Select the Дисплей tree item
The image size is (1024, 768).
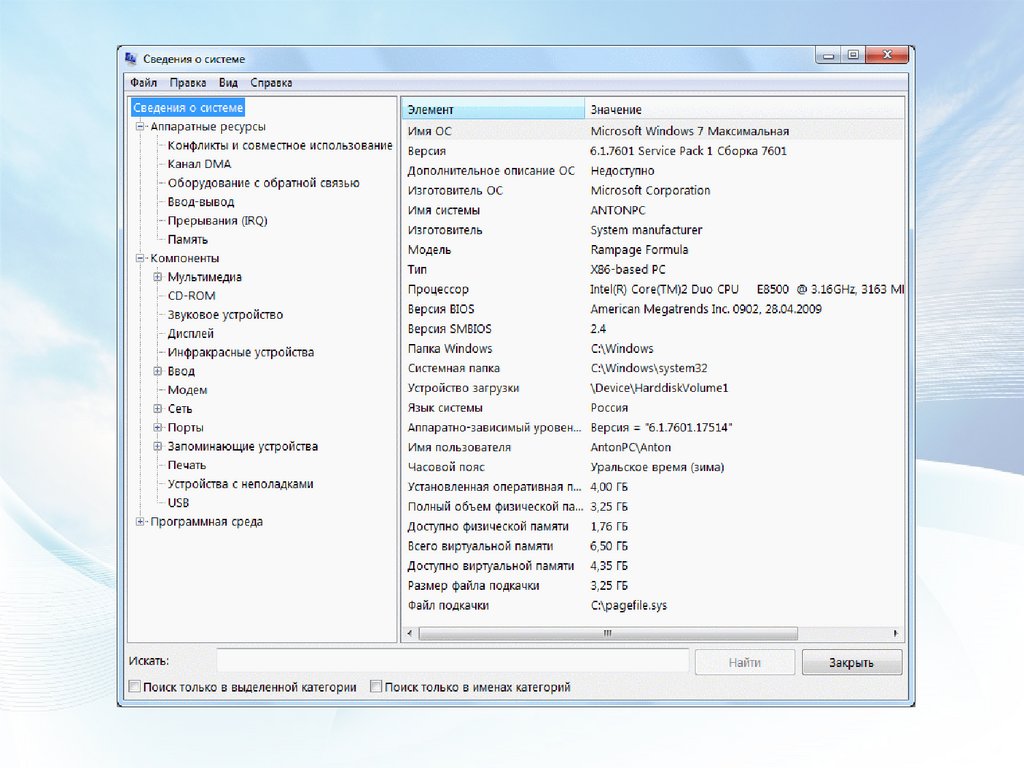pos(191,334)
